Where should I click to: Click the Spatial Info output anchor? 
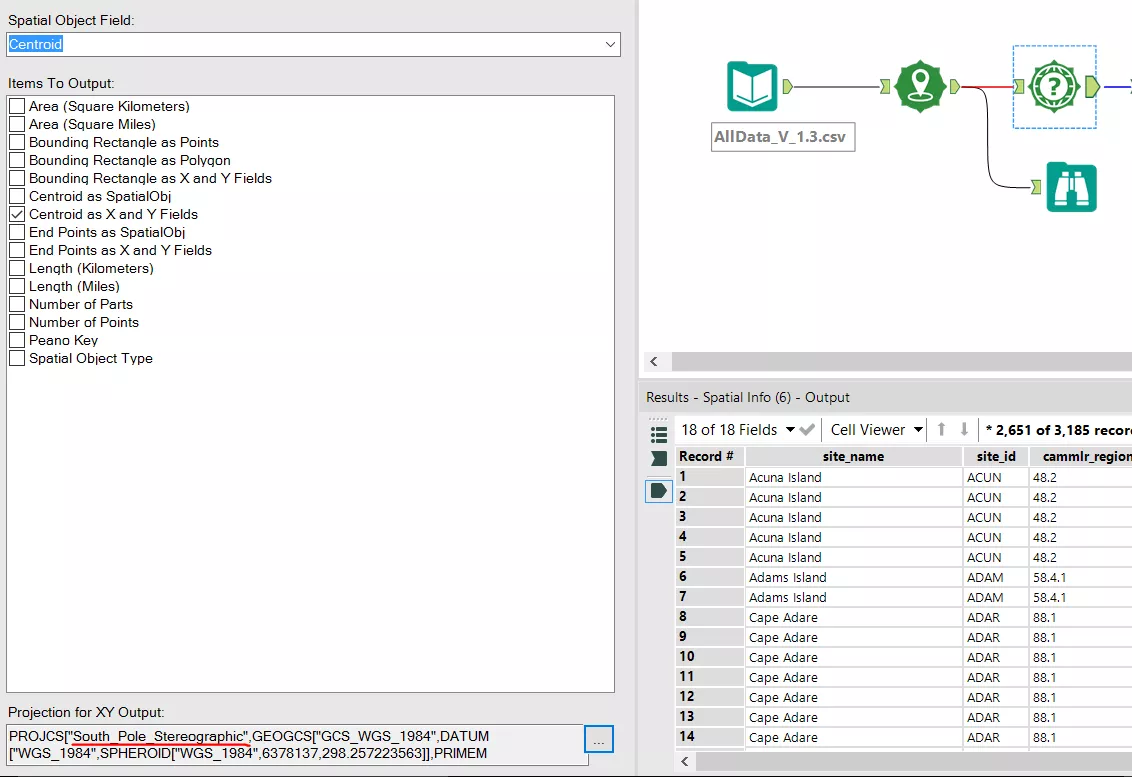tap(1092, 87)
